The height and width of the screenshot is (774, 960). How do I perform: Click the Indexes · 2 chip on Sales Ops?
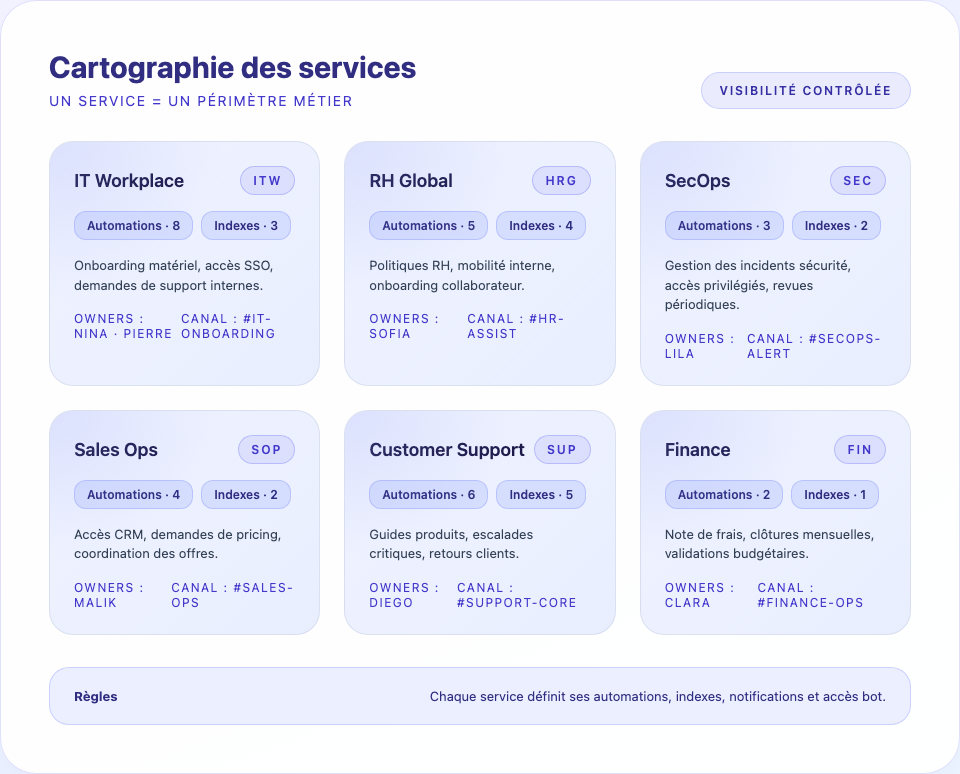tap(245, 494)
